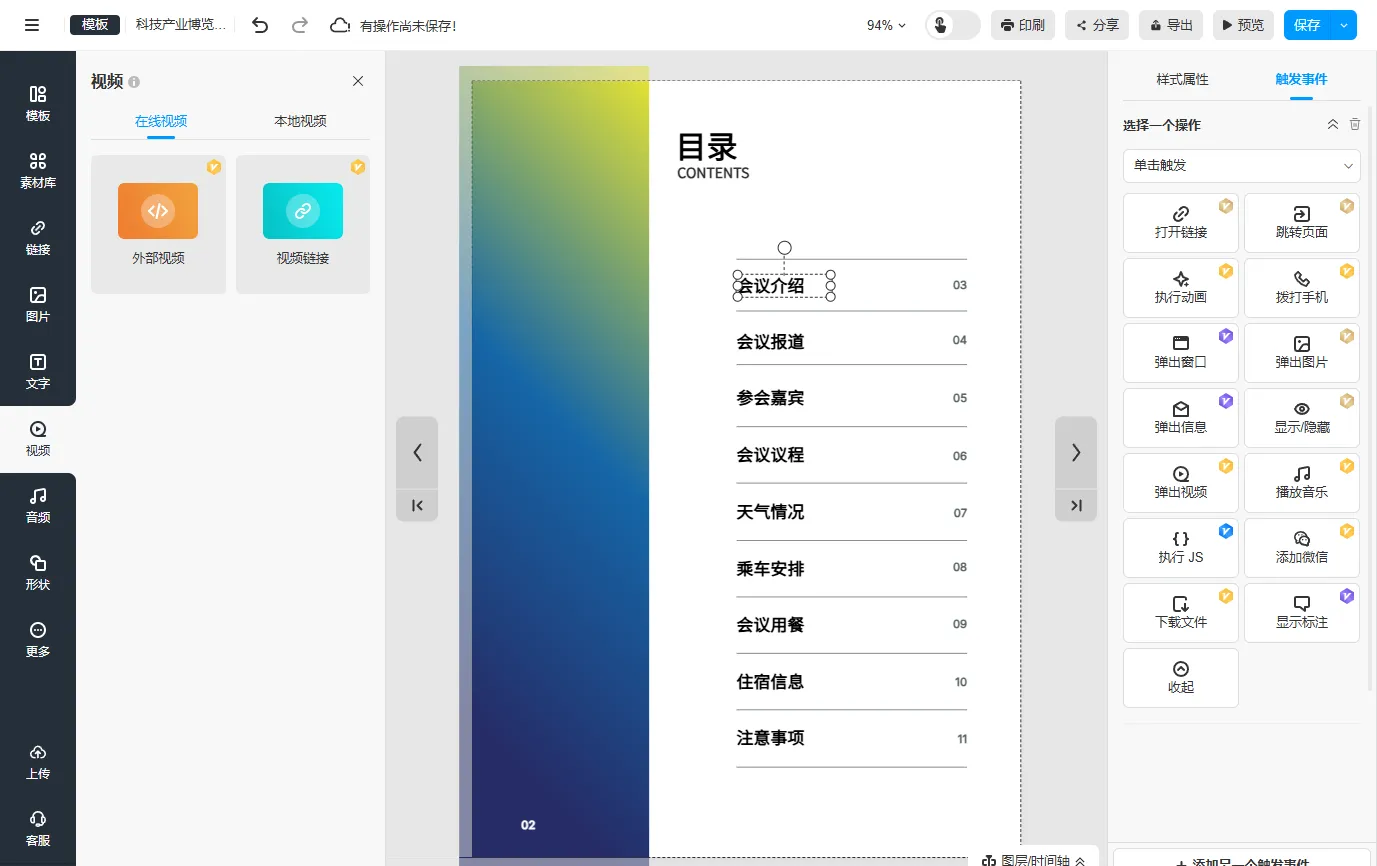Select the 目录 heading on canvas
Viewport: 1377px width, 866px height.
point(707,147)
